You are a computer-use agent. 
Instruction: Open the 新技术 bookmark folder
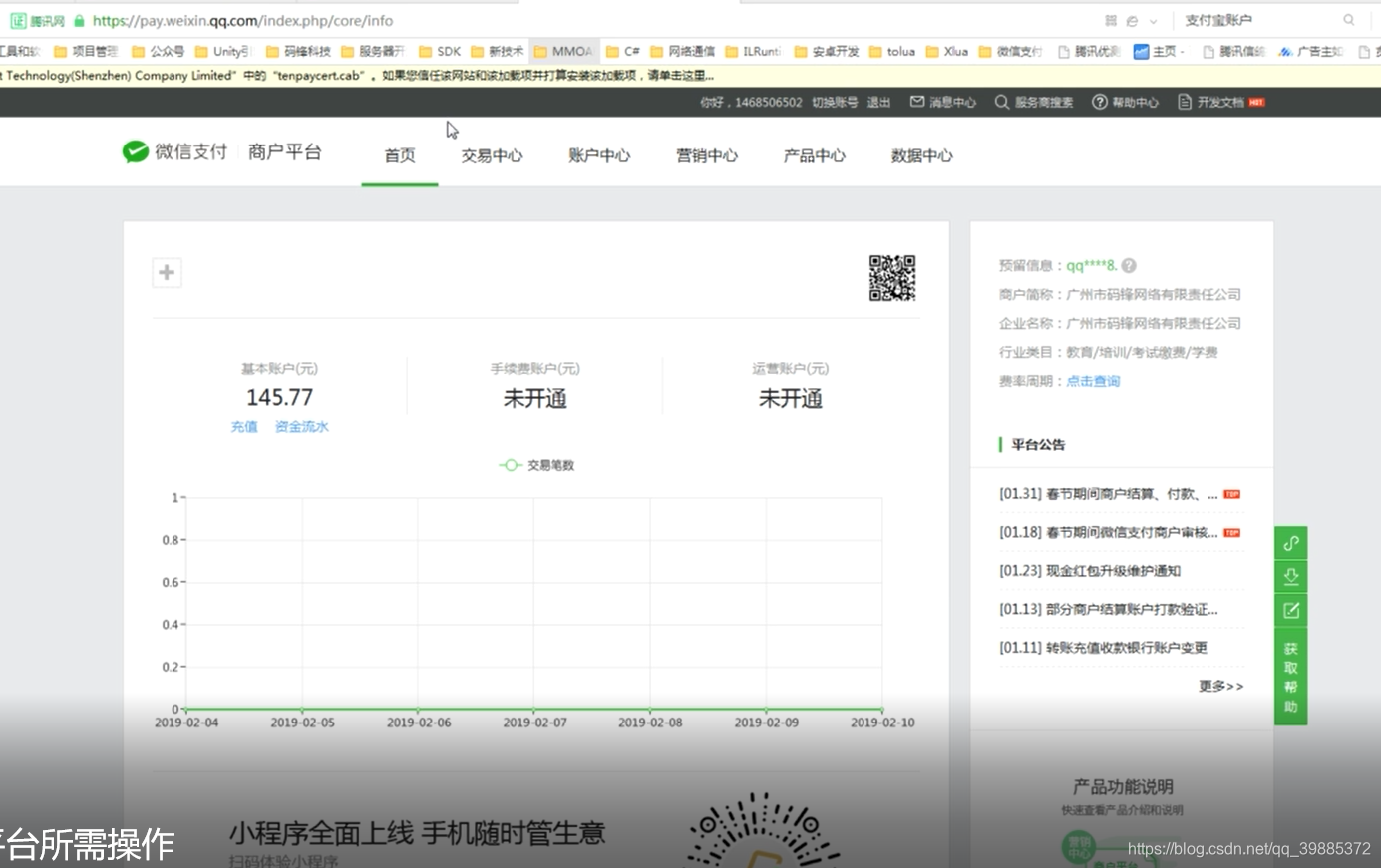coord(497,51)
